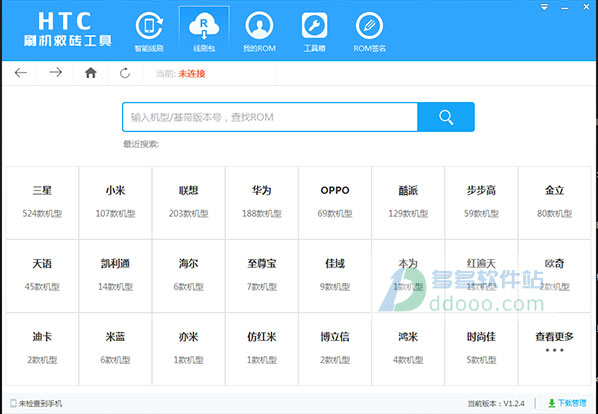Viewport: 598px width, 414px height.
Task: Focus the ROM model search field
Action: 270,117
